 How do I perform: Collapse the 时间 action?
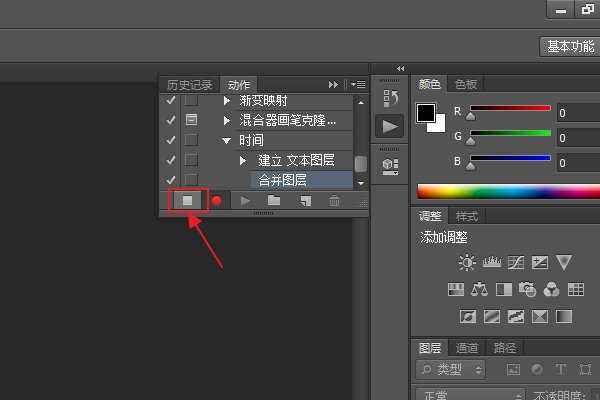point(227,141)
